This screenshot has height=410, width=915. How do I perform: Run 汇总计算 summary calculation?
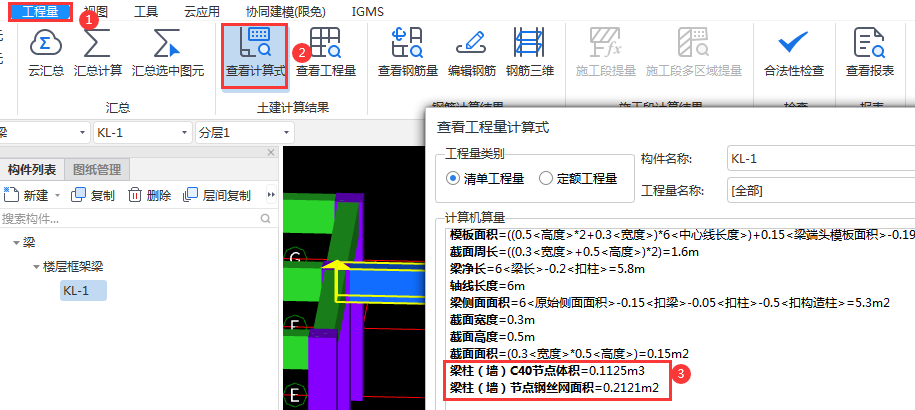pos(97,52)
